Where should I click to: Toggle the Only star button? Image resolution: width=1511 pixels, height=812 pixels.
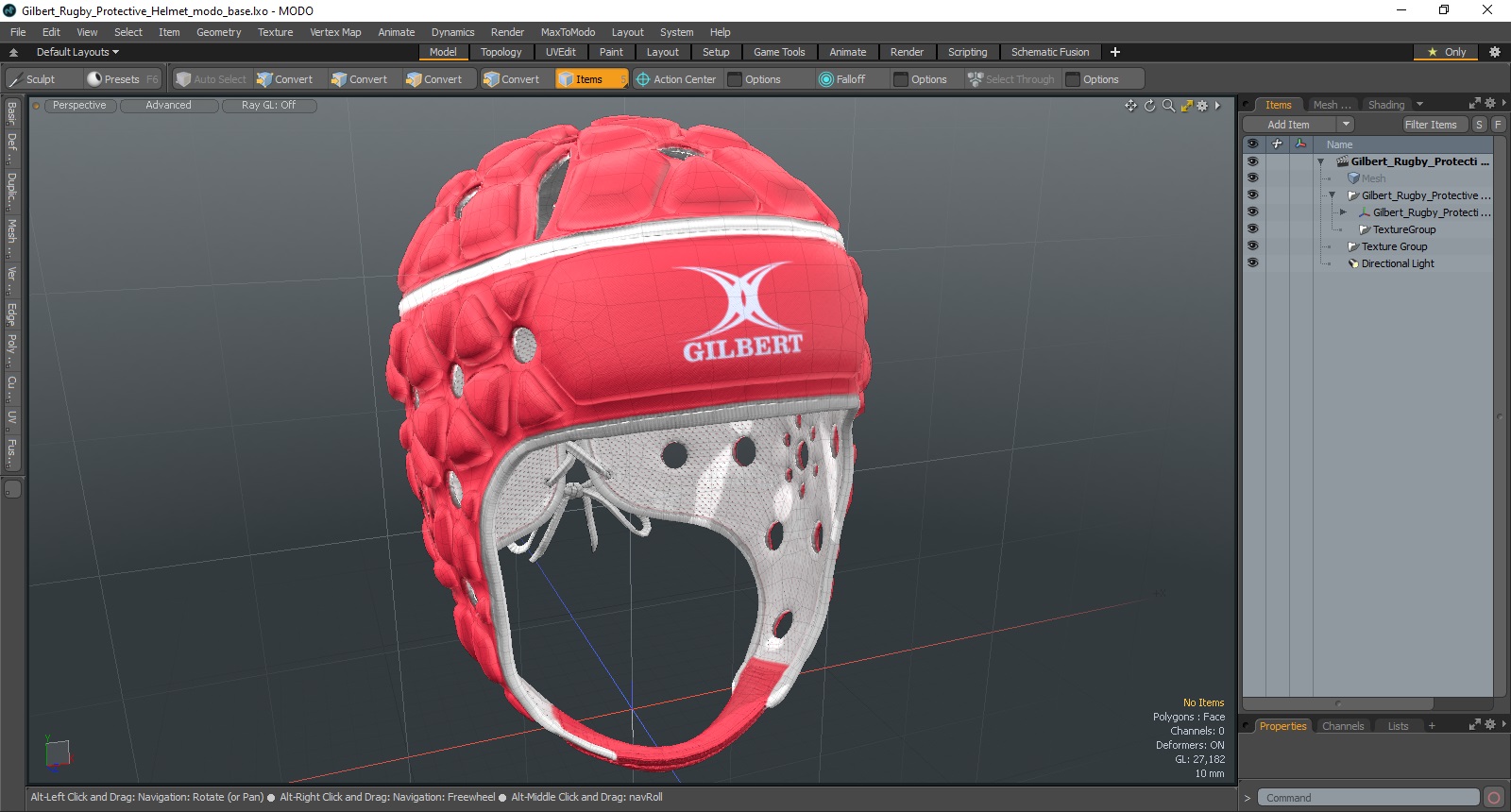click(x=1446, y=52)
